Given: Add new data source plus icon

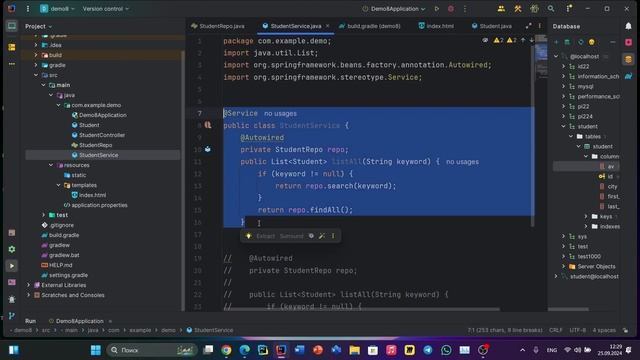Looking at the screenshot, I should click(x=556, y=42).
